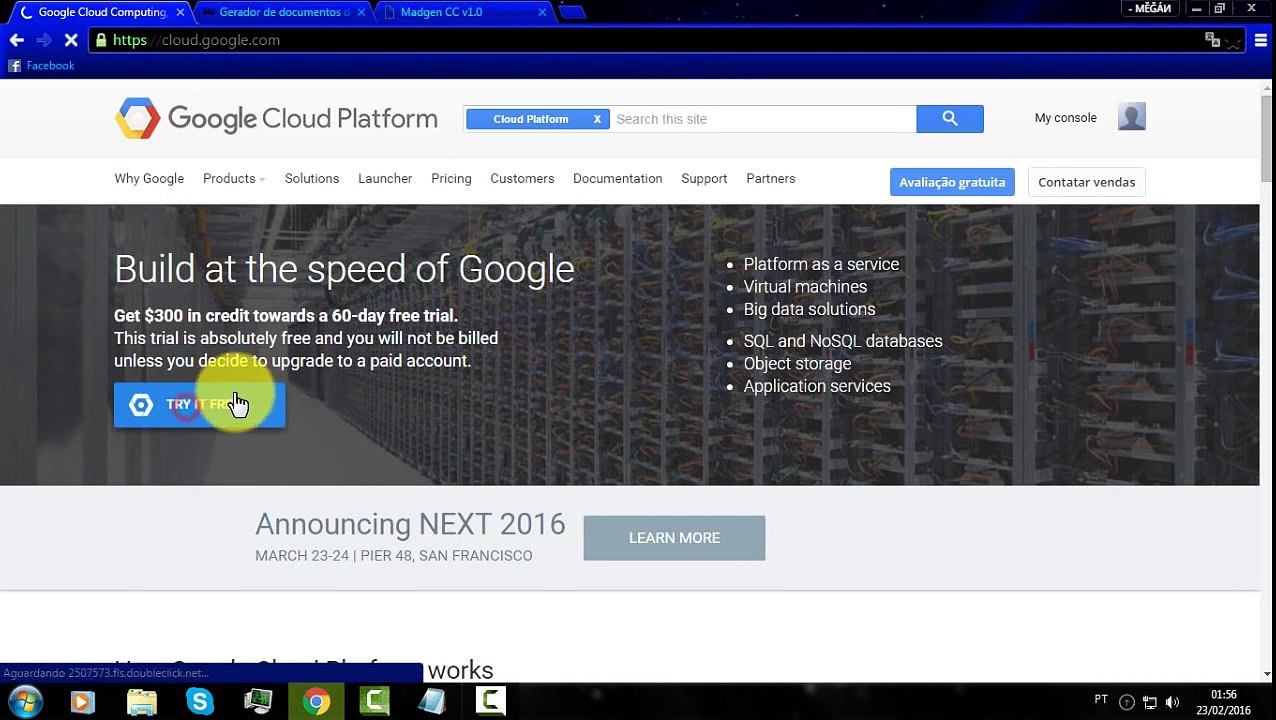Viewport: 1276px width, 720px height.
Task: Click the Virtual machines bullet text
Action: click(x=805, y=287)
